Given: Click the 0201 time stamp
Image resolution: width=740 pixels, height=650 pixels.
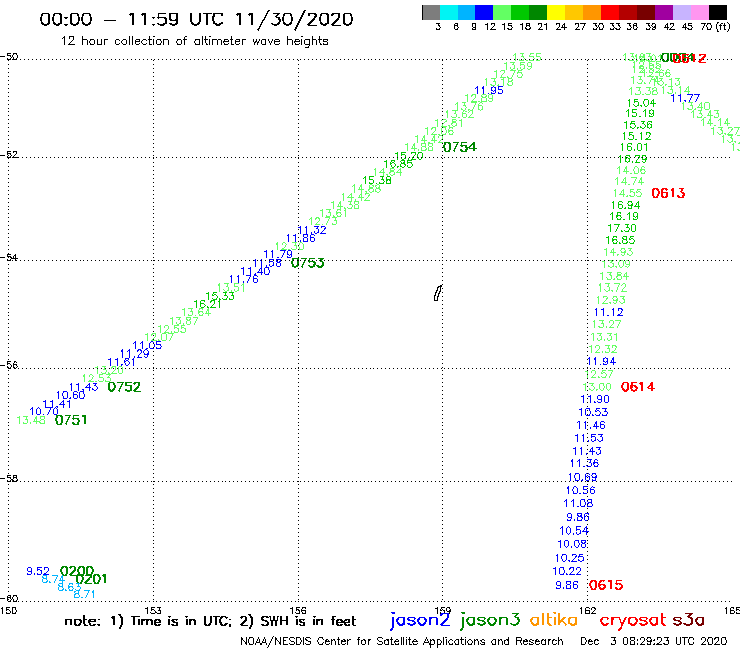Looking at the screenshot, I should 91,579.
